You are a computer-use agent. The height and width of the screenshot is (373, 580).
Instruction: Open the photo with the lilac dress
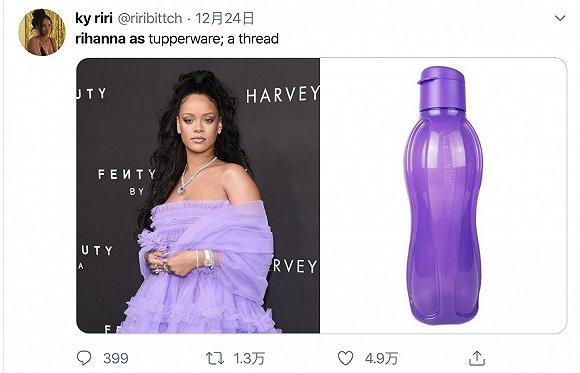(198, 196)
